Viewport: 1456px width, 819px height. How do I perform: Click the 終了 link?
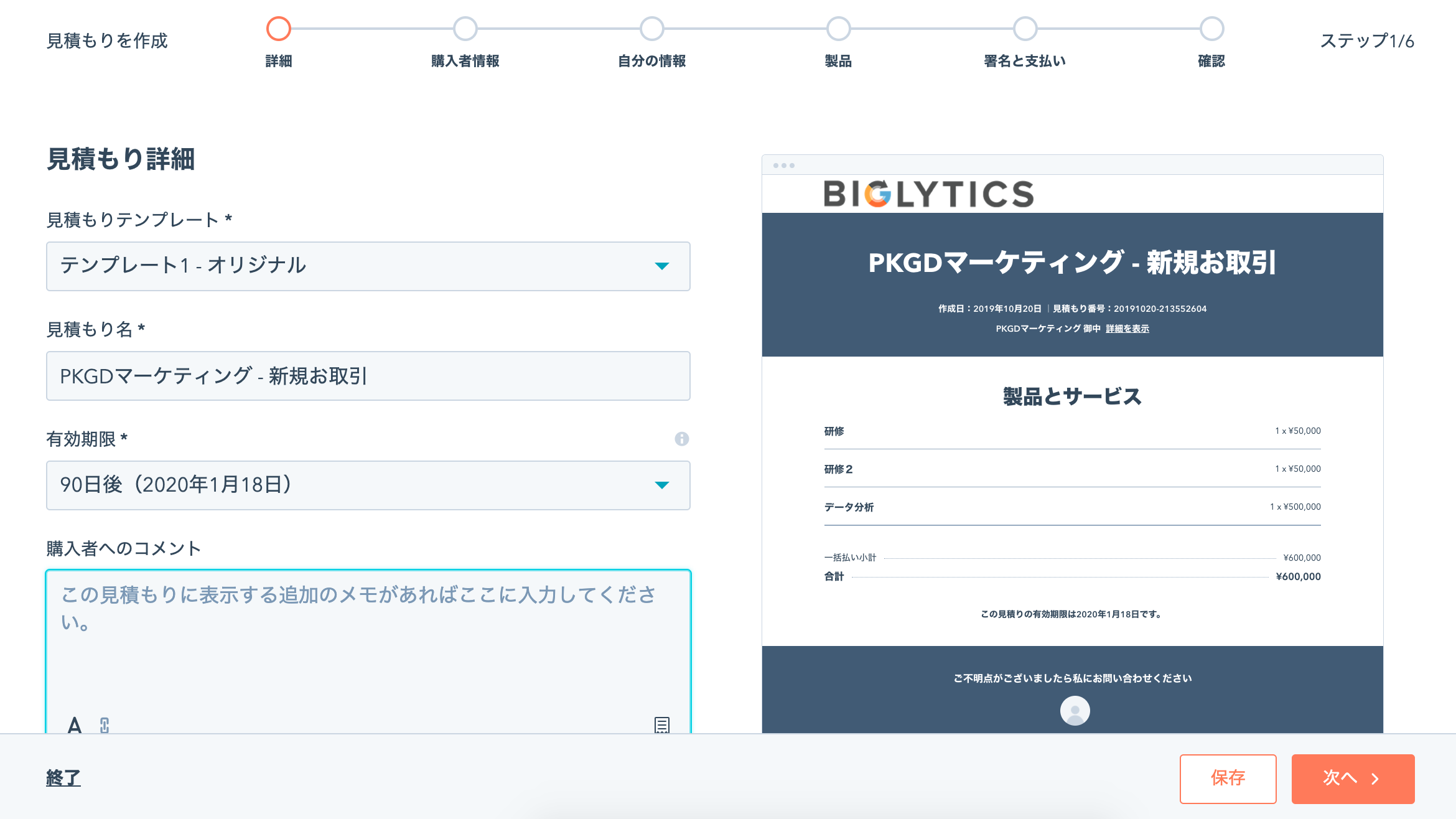click(x=63, y=778)
